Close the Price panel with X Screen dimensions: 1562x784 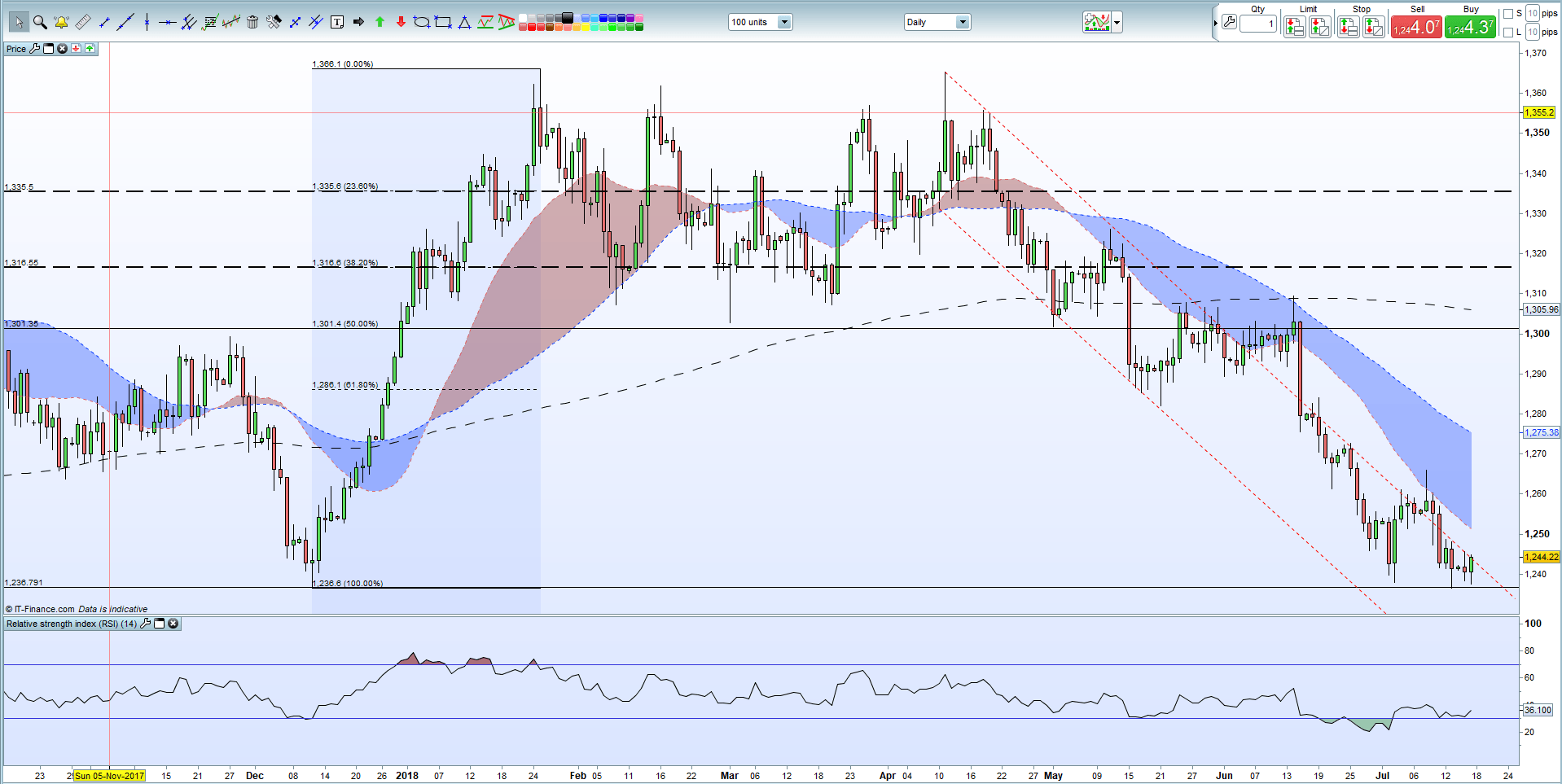(x=62, y=49)
